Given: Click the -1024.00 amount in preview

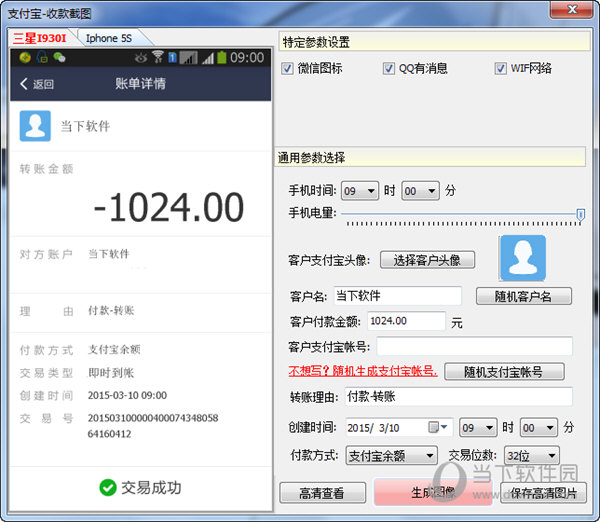Looking at the screenshot, I should pos(169,207).
